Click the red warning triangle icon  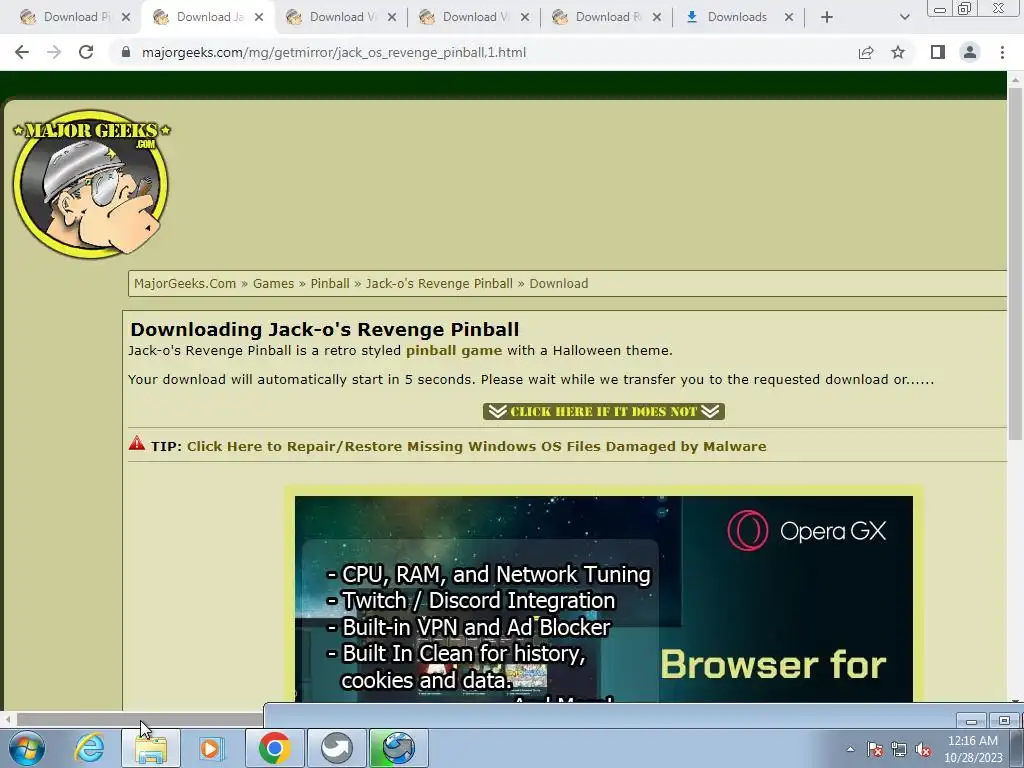pyautogui.click(x=136, y=443)
